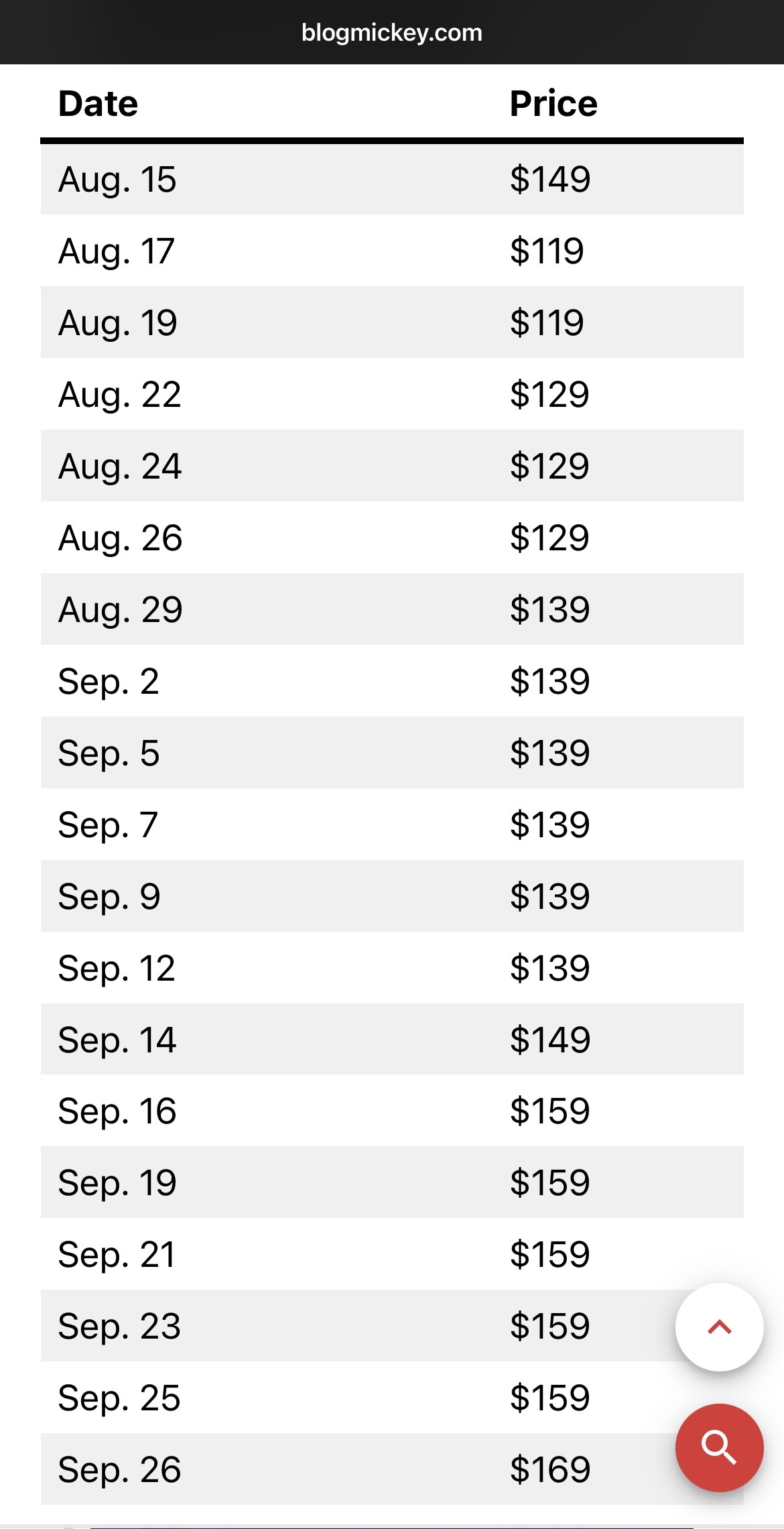This screenshot has height=1529, width=784.
Task: Tap the $149 price for Aug. 15
Action: click(x=550, y=180)
